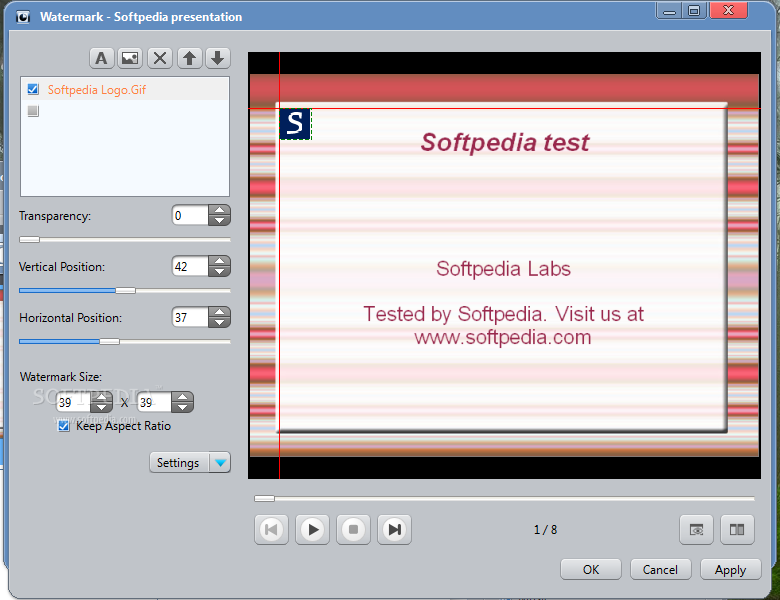Image resolution: width=780 pixels, height=600 pixels.
Task: Click the Cancel button
Action: point(660,570)
